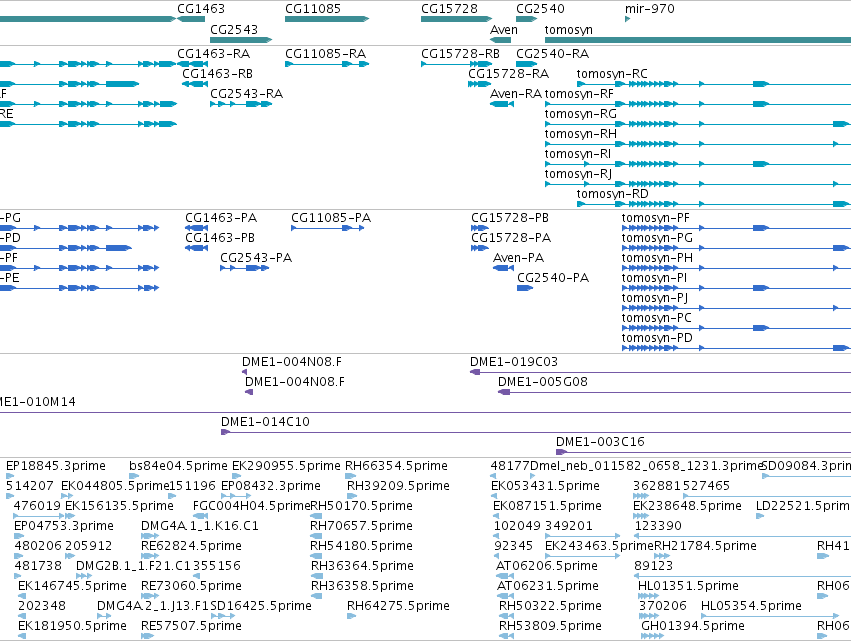The width and height of the screenshot is (851, 641).
Task: Click the tomosyn gene label
Action: 568,30
